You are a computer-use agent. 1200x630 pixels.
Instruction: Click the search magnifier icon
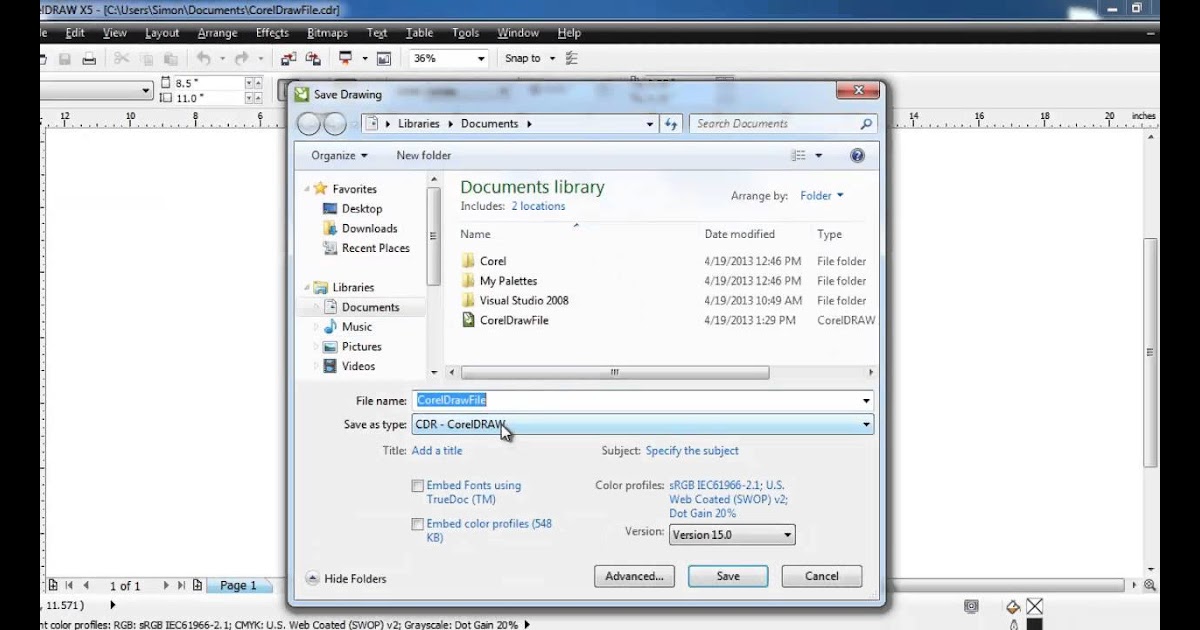(x=866, y=124)
